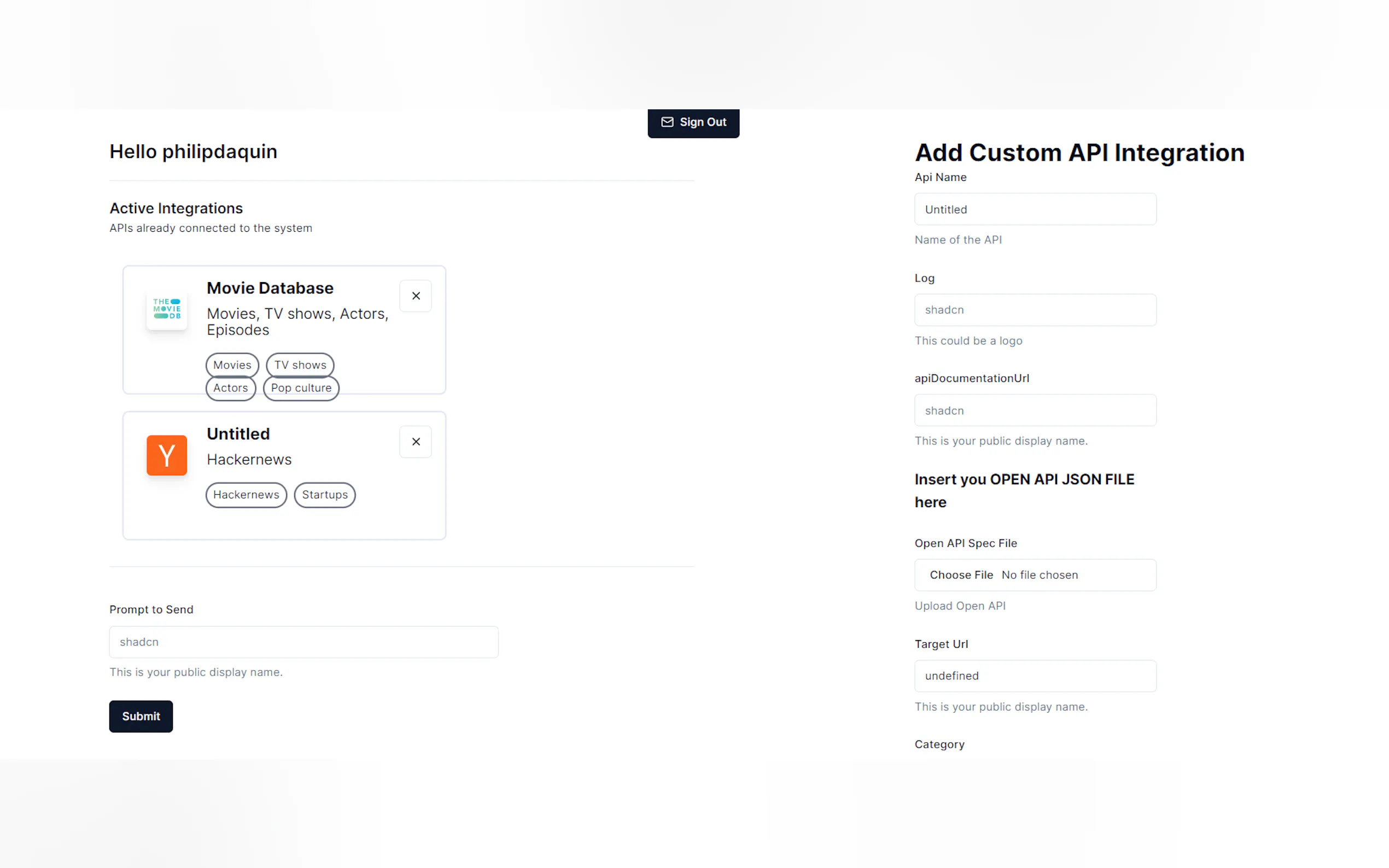Focus the Api Name input field
Image resolution: width=1389 pixels, height=868 pixels.
point(1035,209)
